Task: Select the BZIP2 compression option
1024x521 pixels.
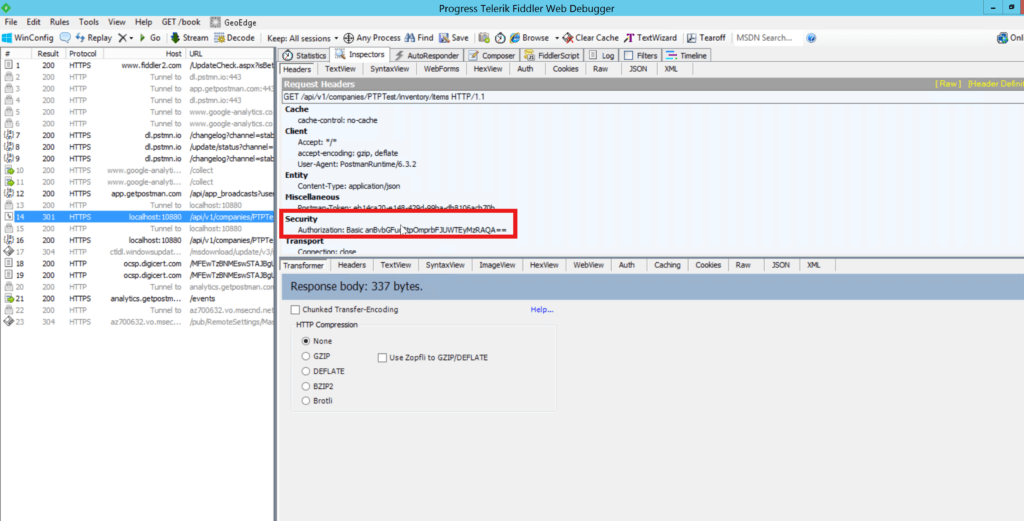Action: pos(305,386)
